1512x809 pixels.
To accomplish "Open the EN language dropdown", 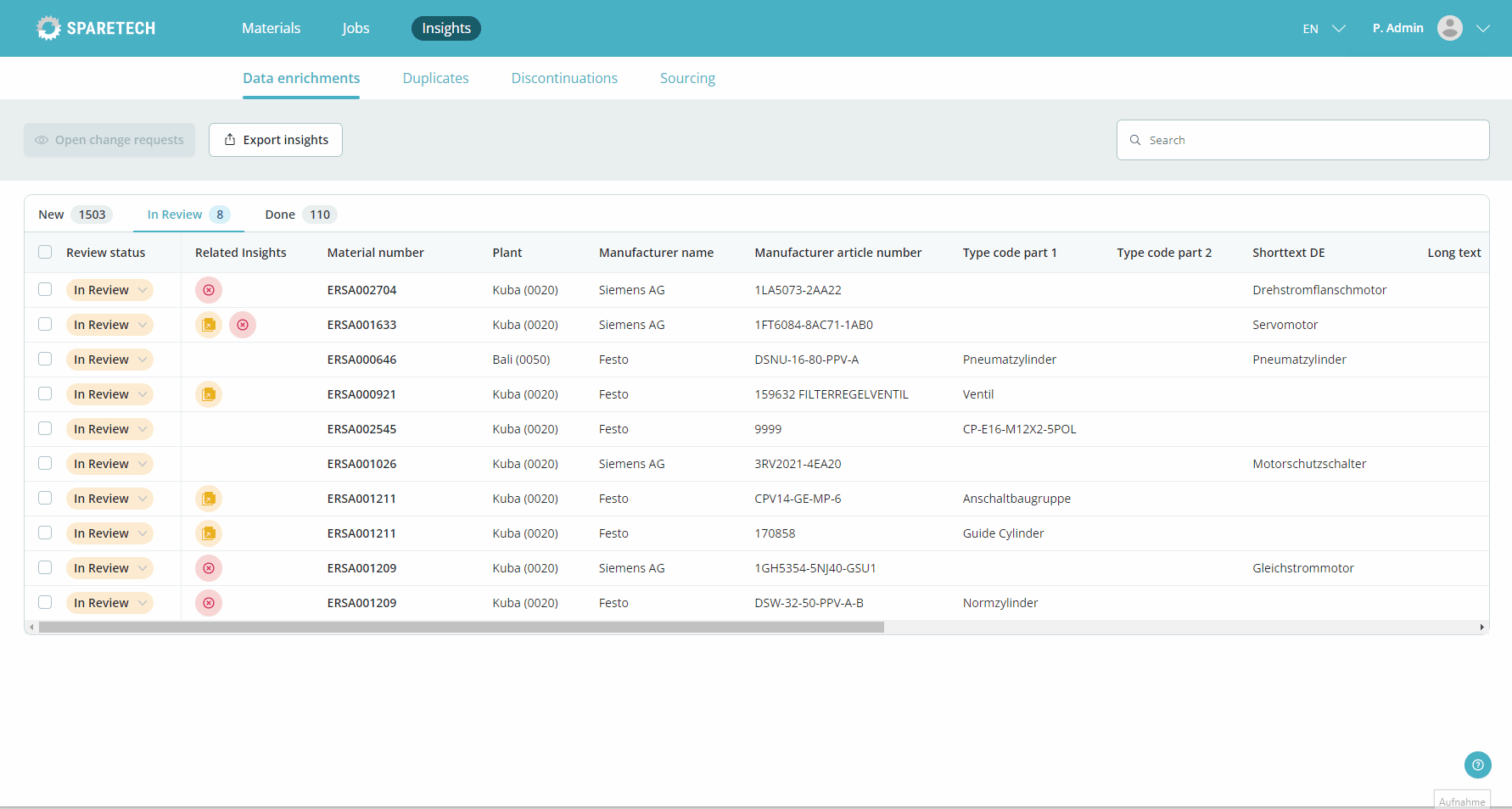I will click(x=1324, y=29).
